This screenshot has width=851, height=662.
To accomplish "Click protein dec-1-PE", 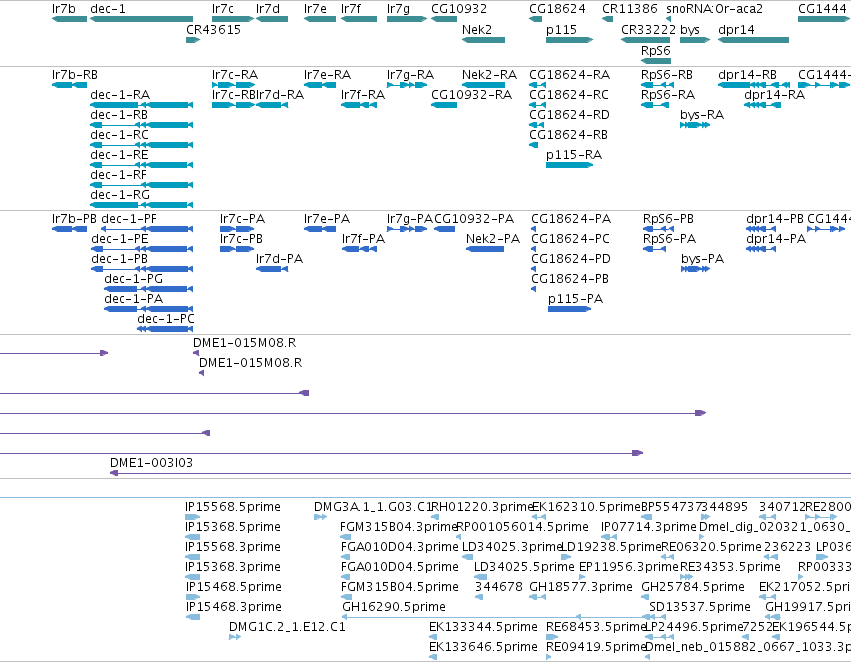I will point(142,249).
